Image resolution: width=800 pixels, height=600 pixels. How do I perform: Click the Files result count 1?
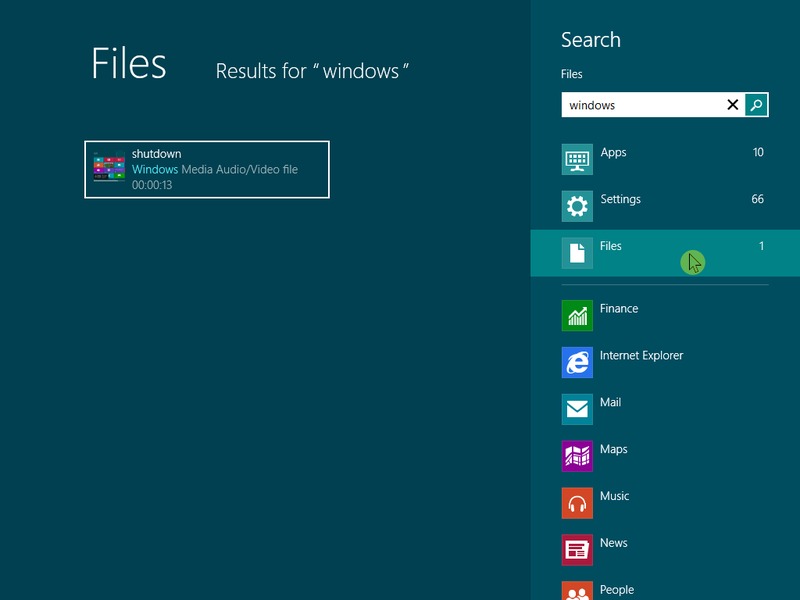tap(761, 246)
